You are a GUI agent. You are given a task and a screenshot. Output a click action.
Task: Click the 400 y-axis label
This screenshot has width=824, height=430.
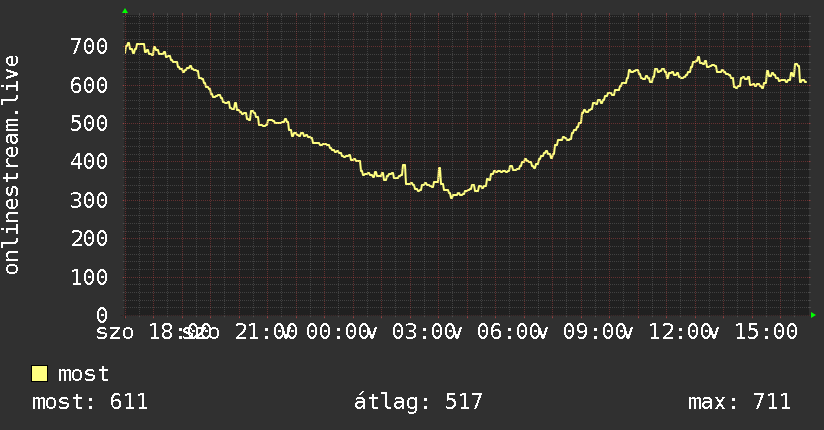(89, 161)
